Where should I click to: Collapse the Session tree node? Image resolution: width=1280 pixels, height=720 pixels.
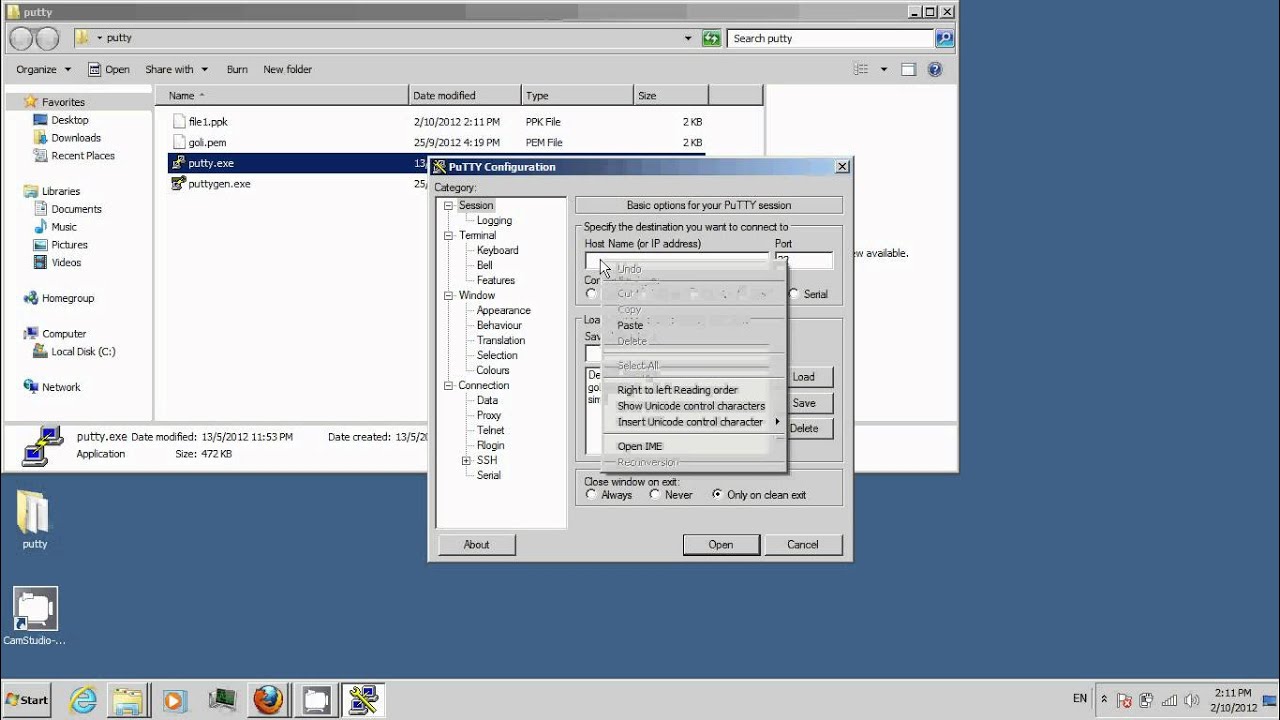coord(449,205)
